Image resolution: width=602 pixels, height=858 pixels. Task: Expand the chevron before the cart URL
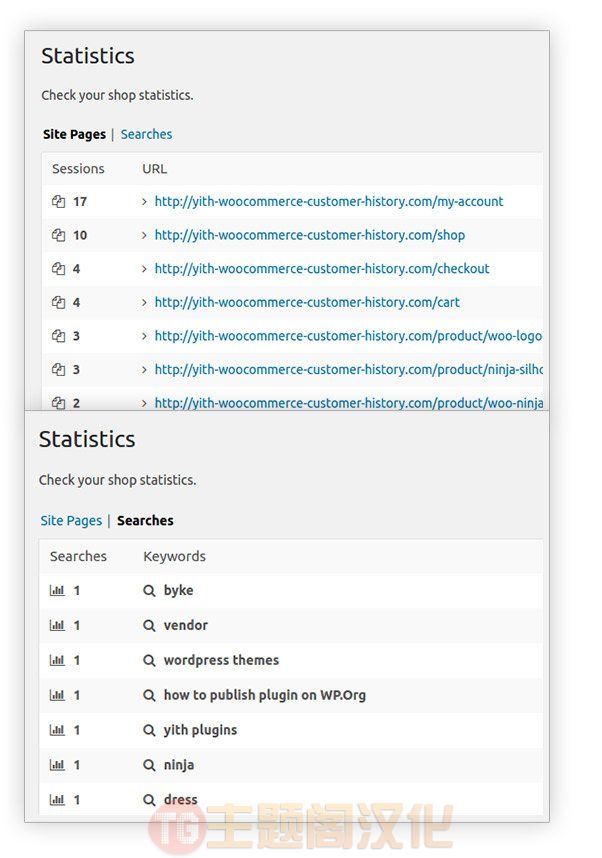[x=144, y=303]
